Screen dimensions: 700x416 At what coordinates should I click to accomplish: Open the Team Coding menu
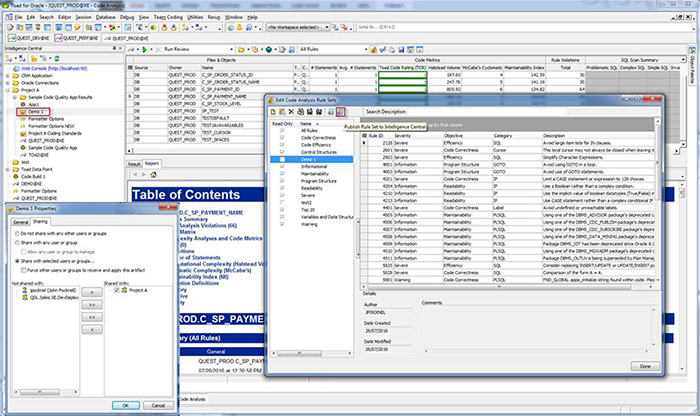[x=168, y=17]
